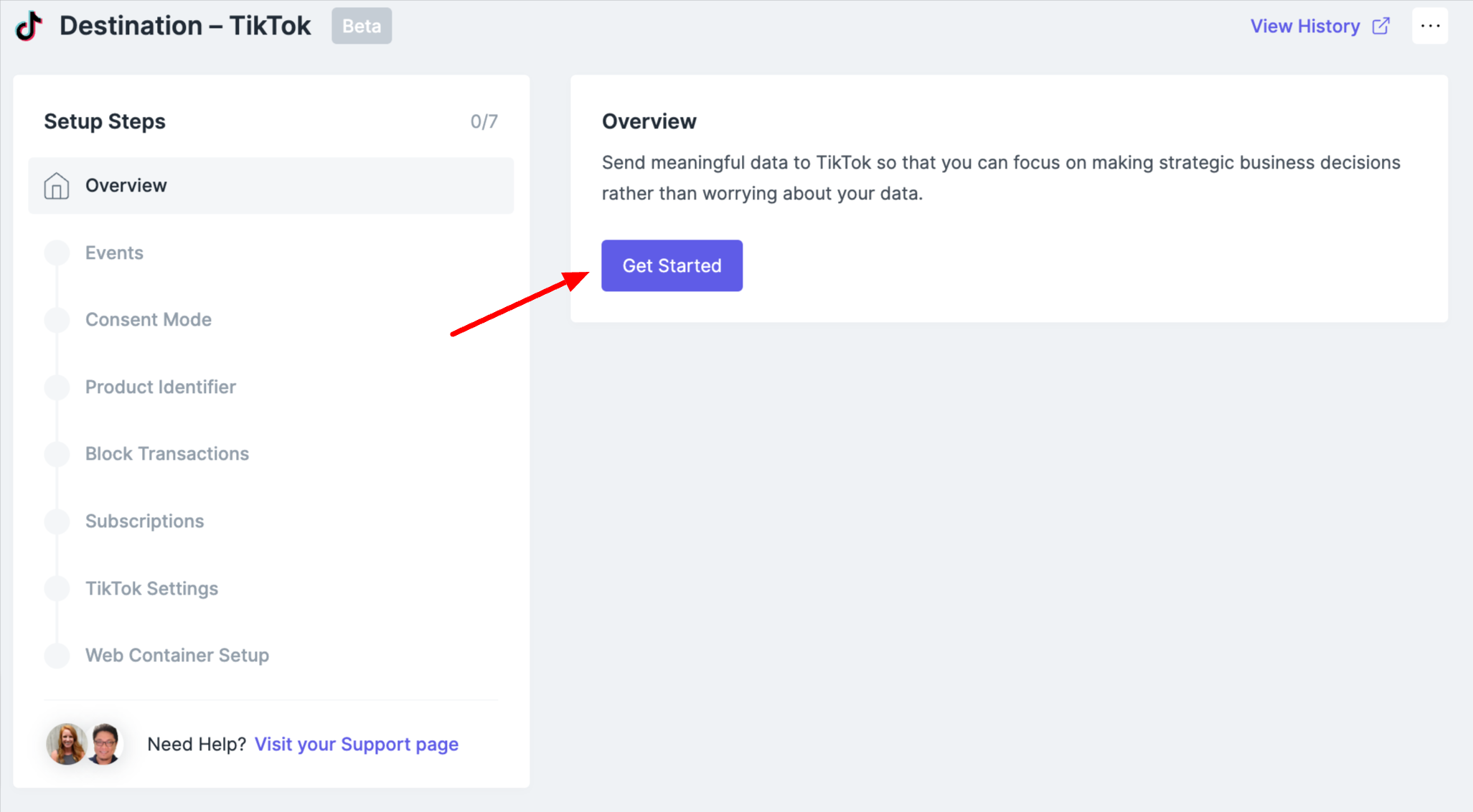Screen dimensions: 1473x812
Task: Expand the Events setup step
Action: tap(114, 252)
